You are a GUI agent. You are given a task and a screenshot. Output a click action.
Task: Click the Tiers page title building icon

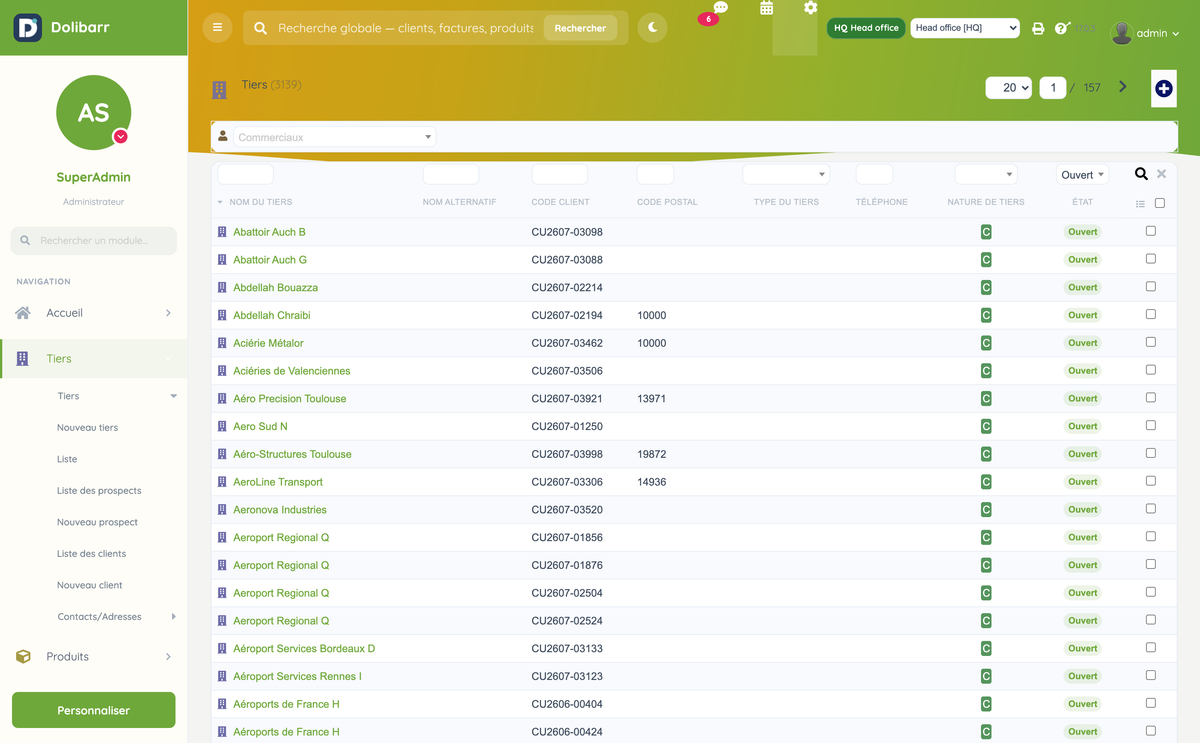219,90
